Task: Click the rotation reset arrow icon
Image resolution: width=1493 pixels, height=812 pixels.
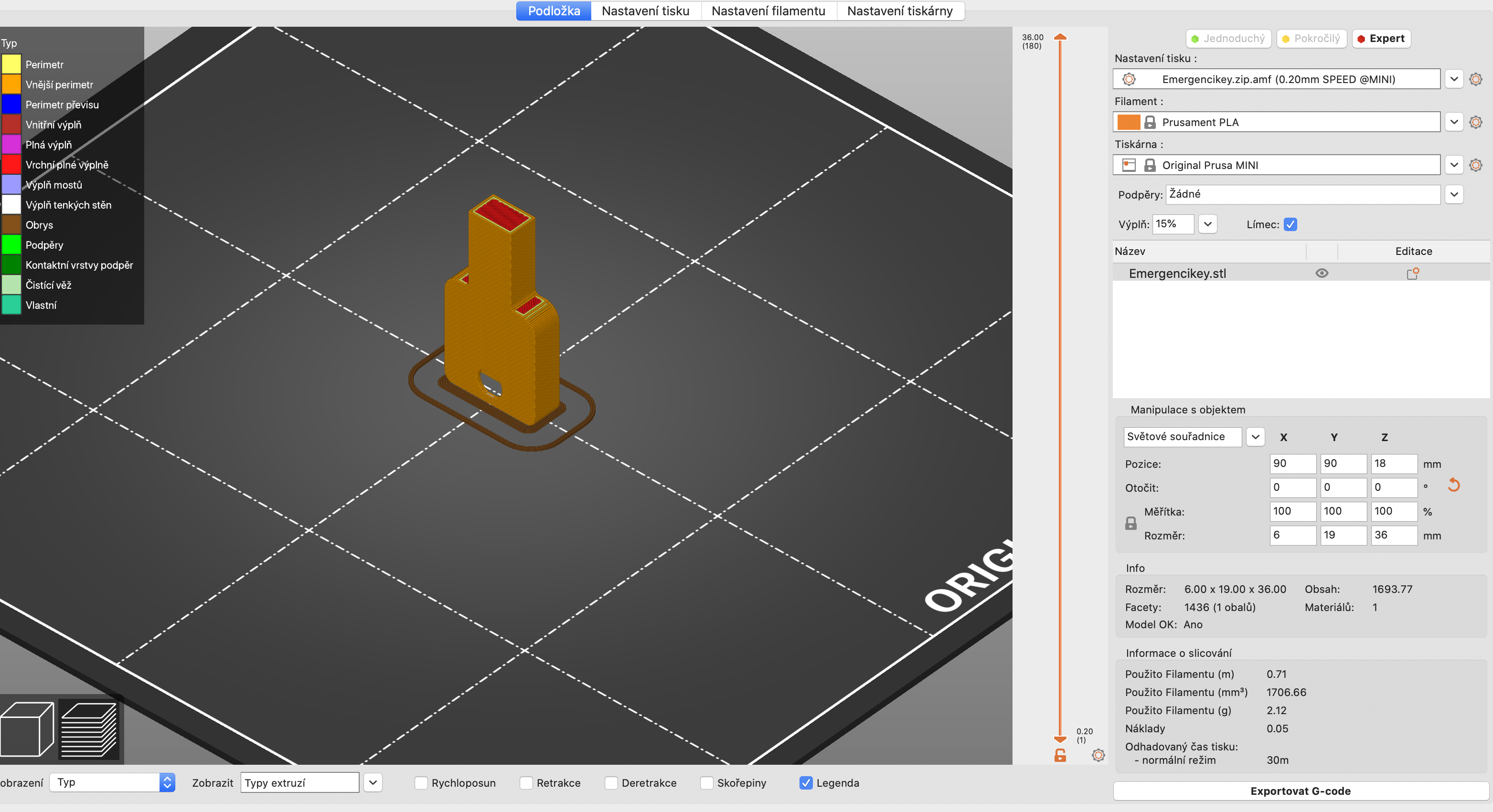Action: [x=1453, y=485]
